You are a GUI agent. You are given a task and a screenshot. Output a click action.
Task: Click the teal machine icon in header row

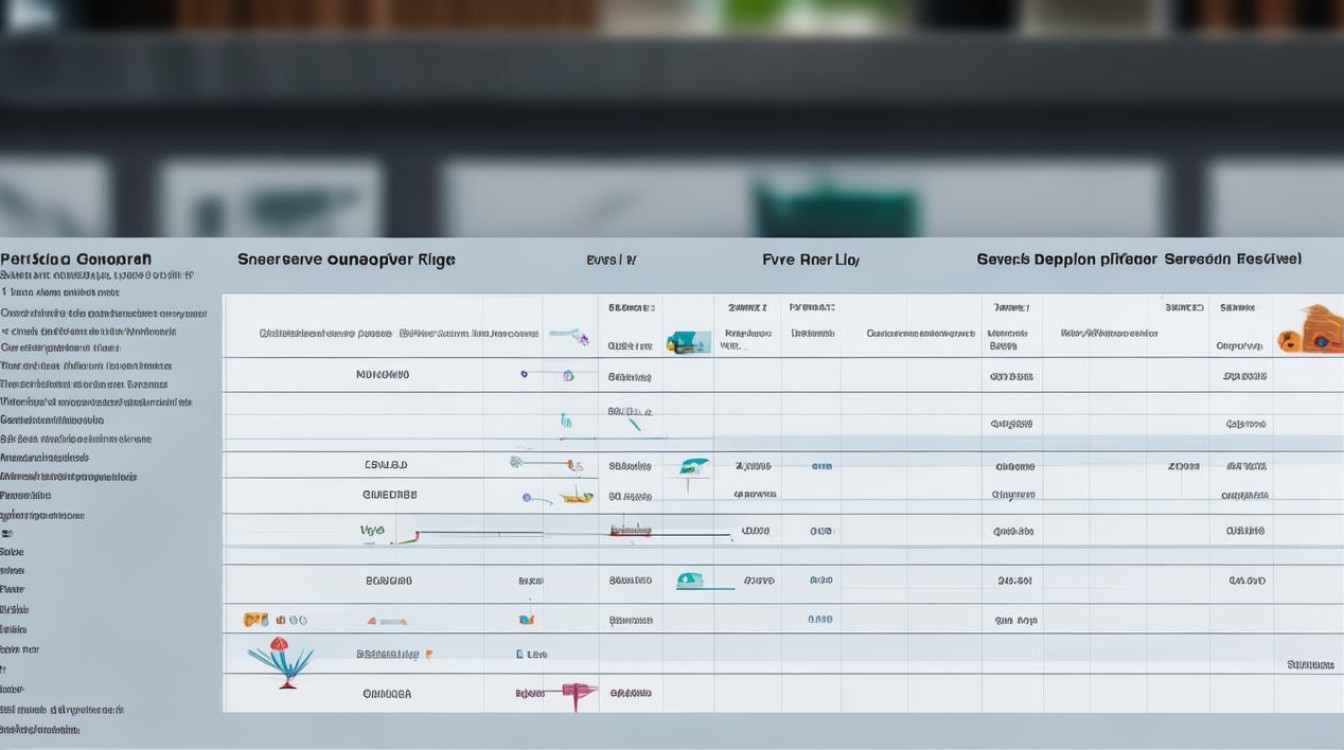688,342
